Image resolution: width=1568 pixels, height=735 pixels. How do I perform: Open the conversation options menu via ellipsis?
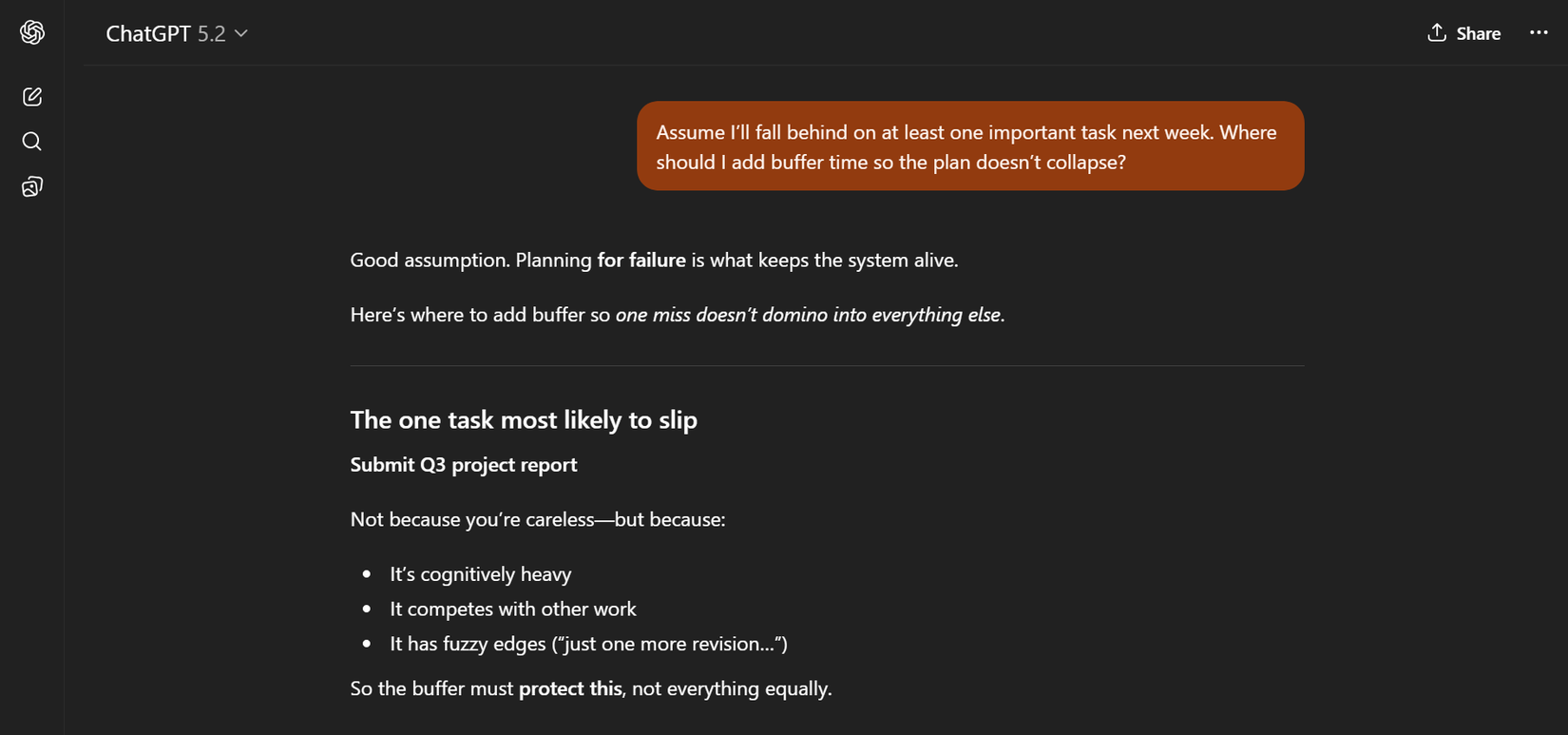(x=1538, y=32)
